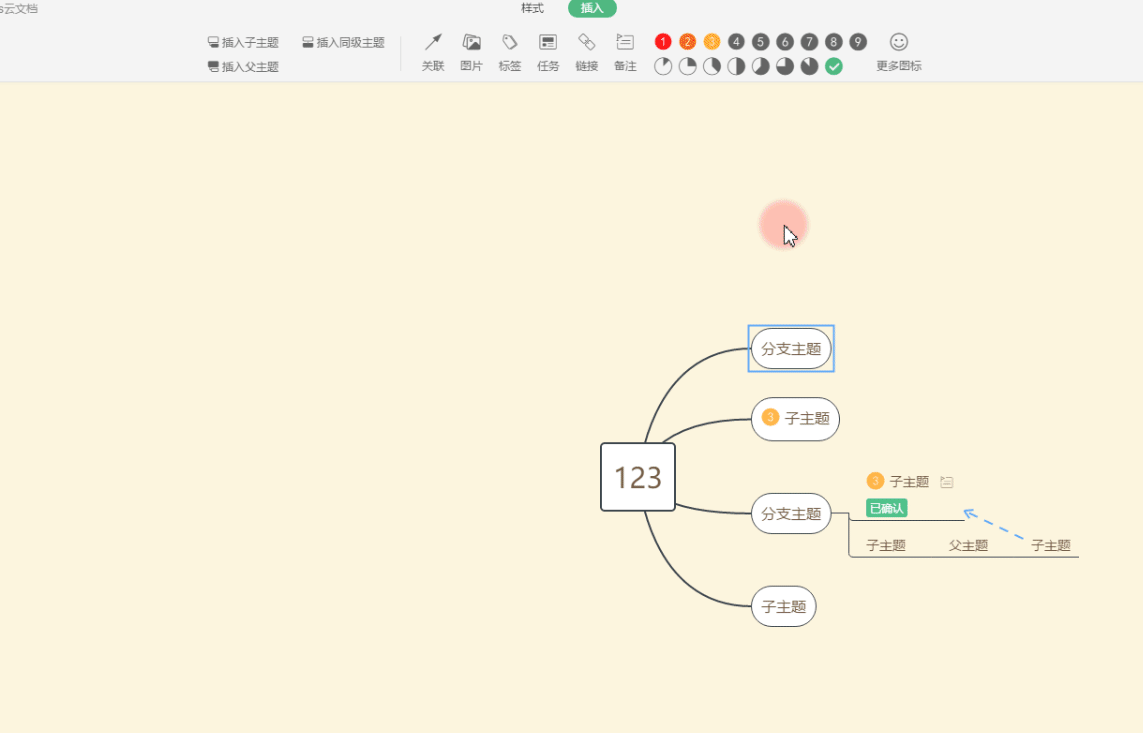Click the red priority 1 icon
The width and height of the screenshot is (1143, 733).
click(662, 41)
